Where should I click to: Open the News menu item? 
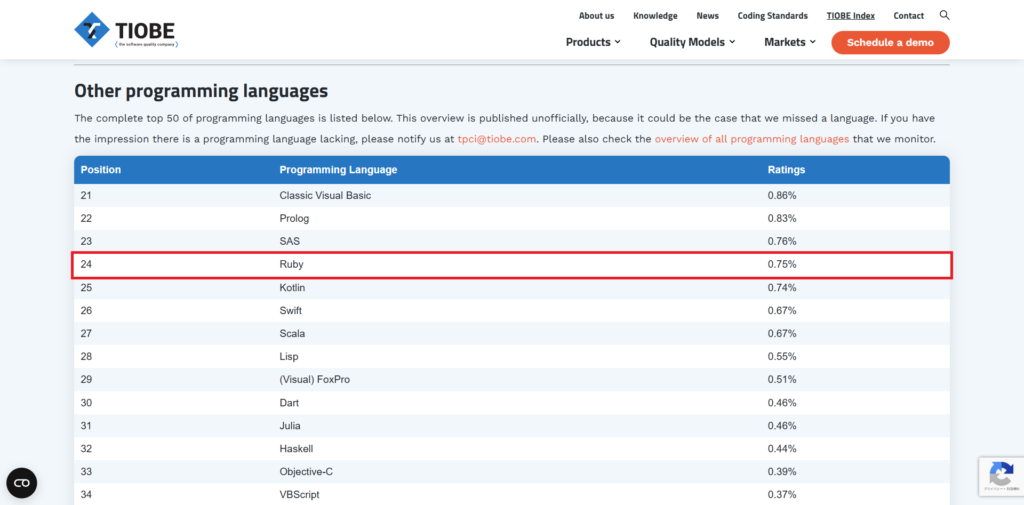point(707,16)
